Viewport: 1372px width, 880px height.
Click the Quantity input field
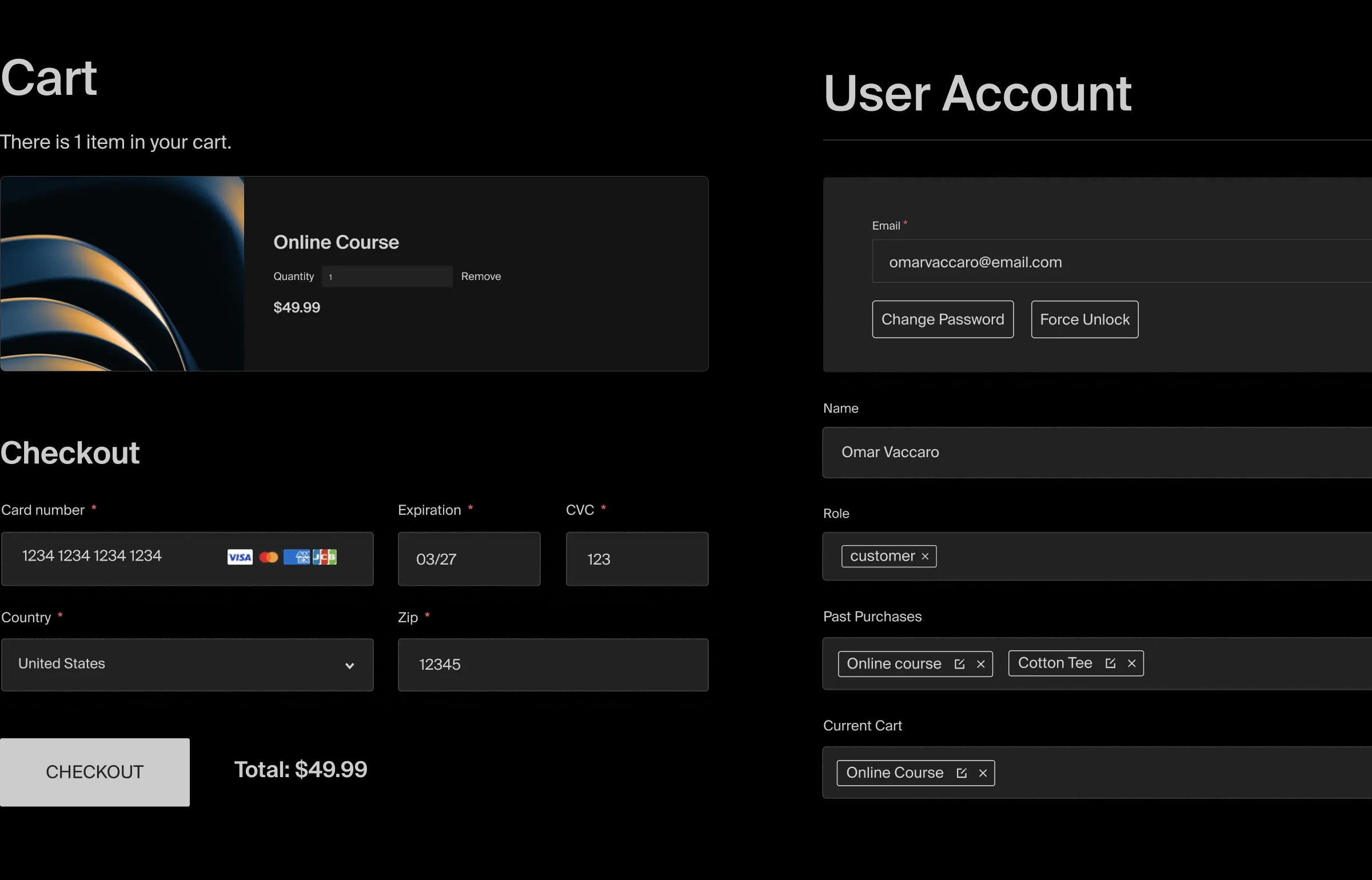[x=387, y=276]
